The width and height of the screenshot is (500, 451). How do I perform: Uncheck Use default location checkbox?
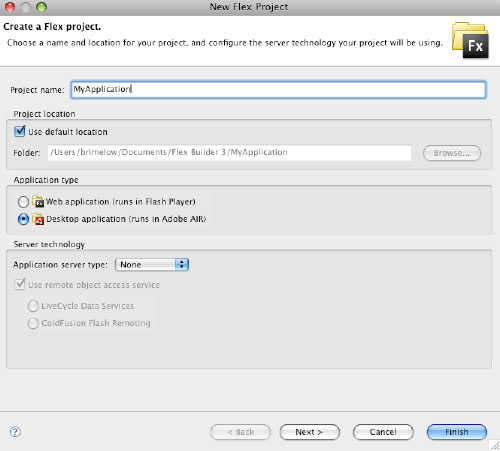click(20, 131)
